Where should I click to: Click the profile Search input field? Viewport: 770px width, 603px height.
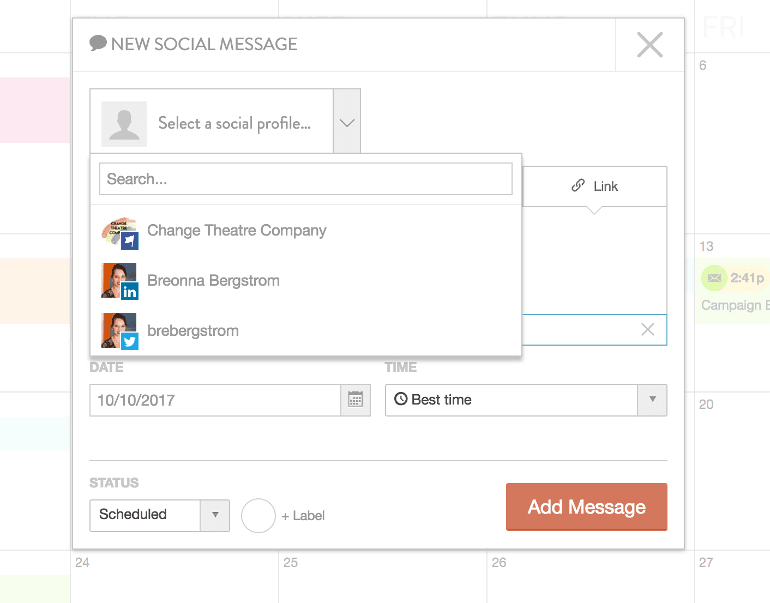coord(305,180)
